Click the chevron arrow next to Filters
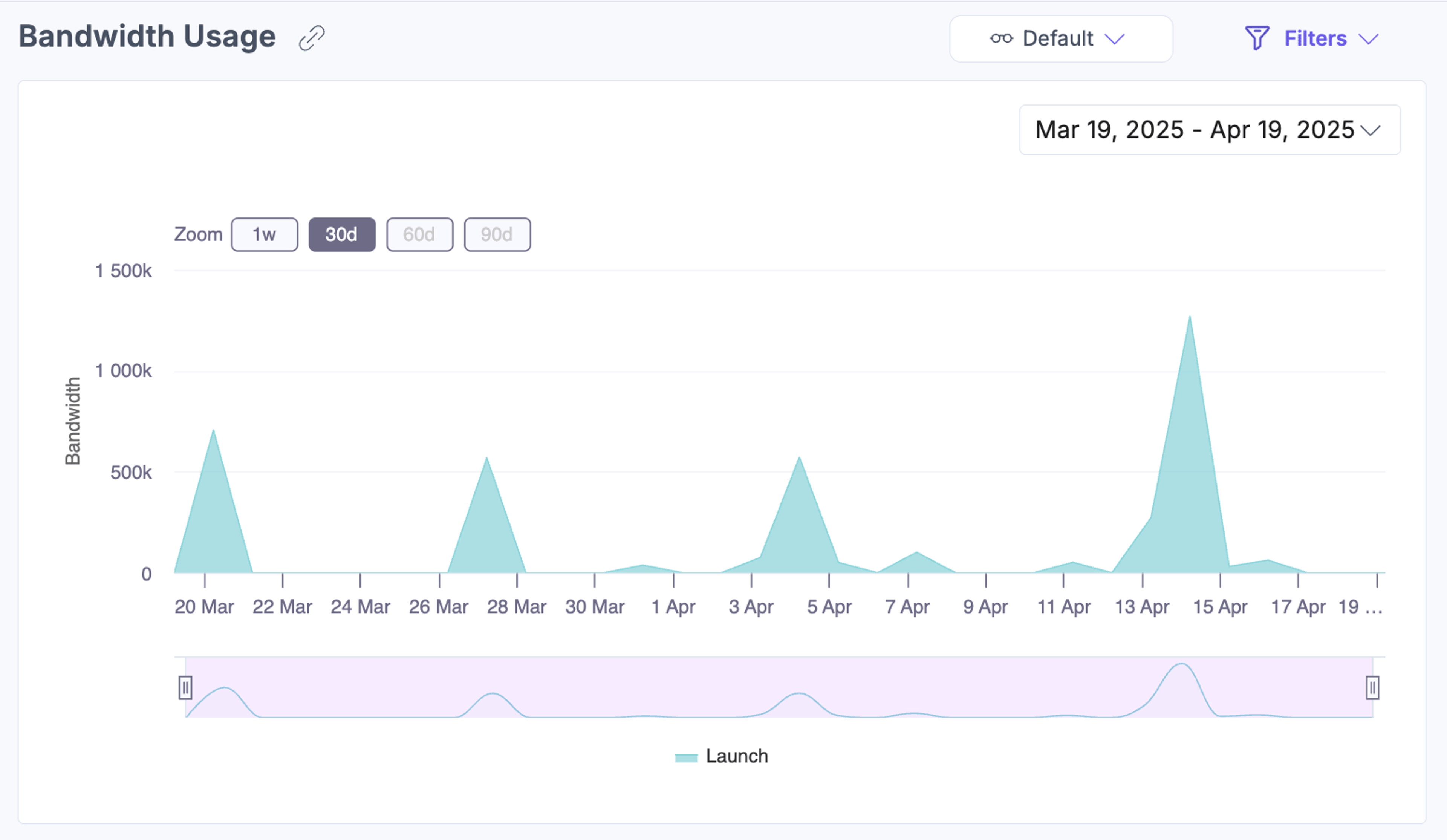 pos(1368,39)
